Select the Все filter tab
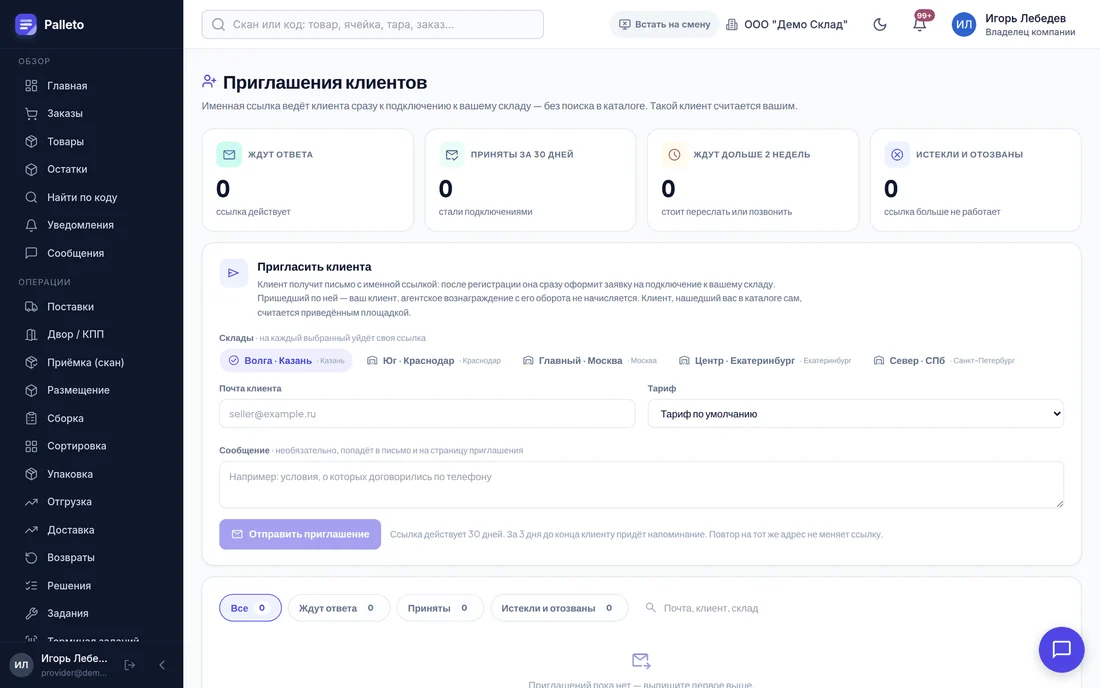 [x=250, y=608]
